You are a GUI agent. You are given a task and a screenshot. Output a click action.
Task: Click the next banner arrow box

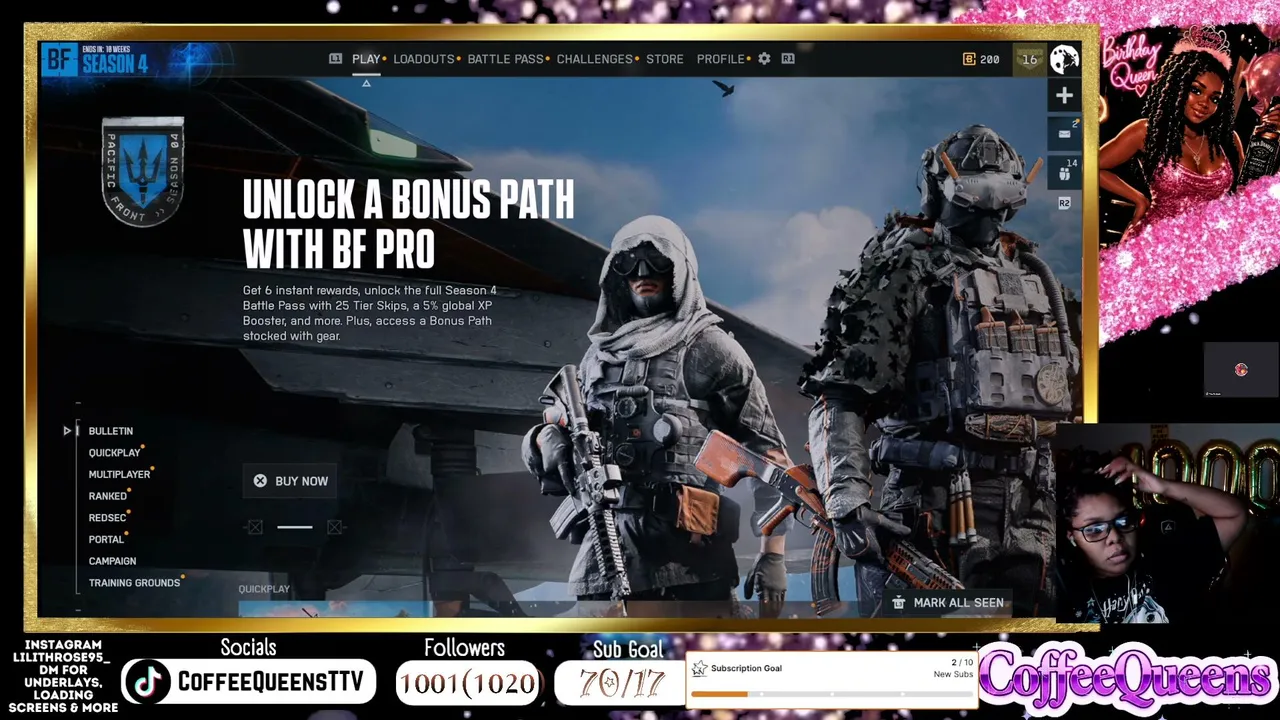(x=335, y=527)
